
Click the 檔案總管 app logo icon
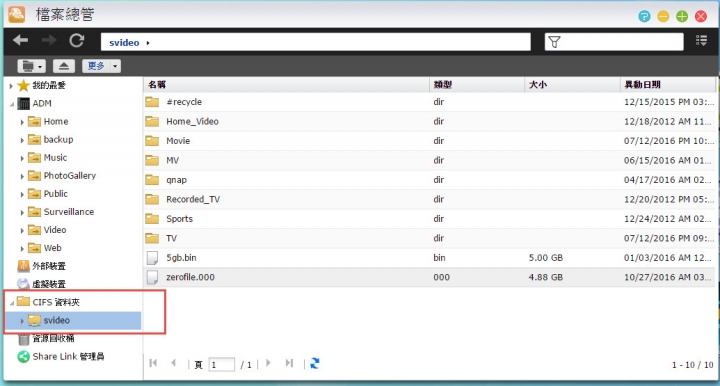(x=17, y=14)
